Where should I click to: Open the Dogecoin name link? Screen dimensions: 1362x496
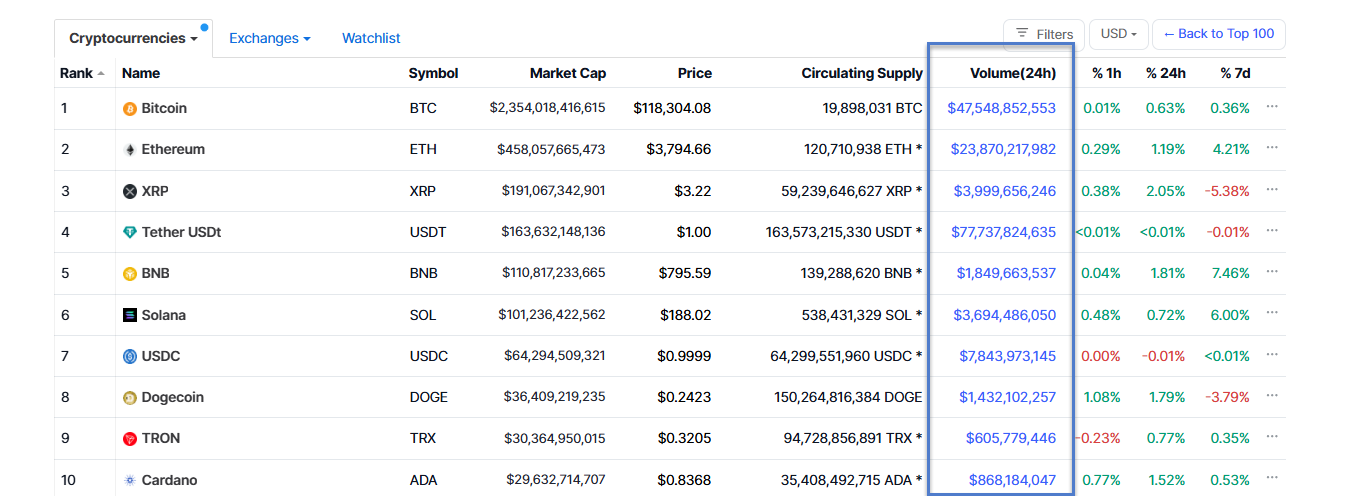[x=173, y=397]
